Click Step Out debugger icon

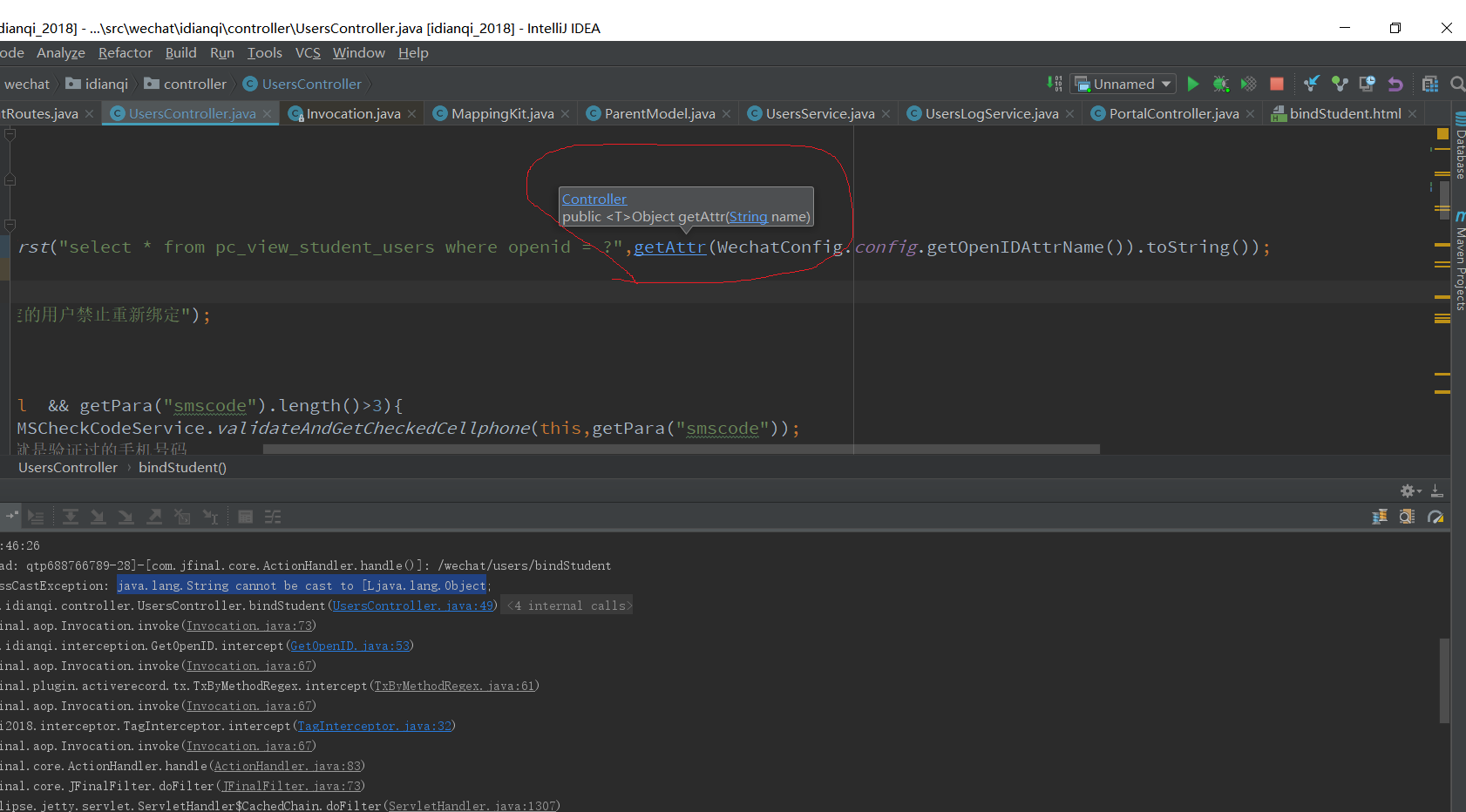(154, 517)
